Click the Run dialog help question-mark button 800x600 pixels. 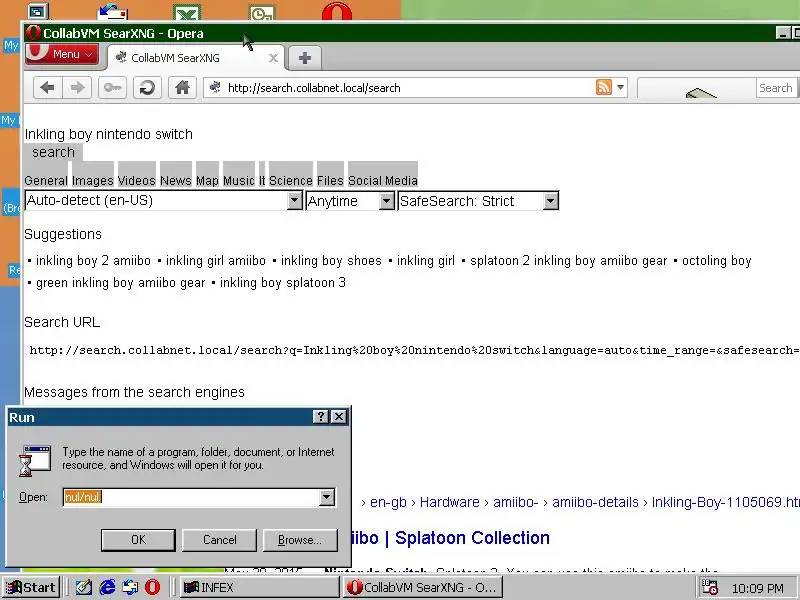[x=320, y=417]
